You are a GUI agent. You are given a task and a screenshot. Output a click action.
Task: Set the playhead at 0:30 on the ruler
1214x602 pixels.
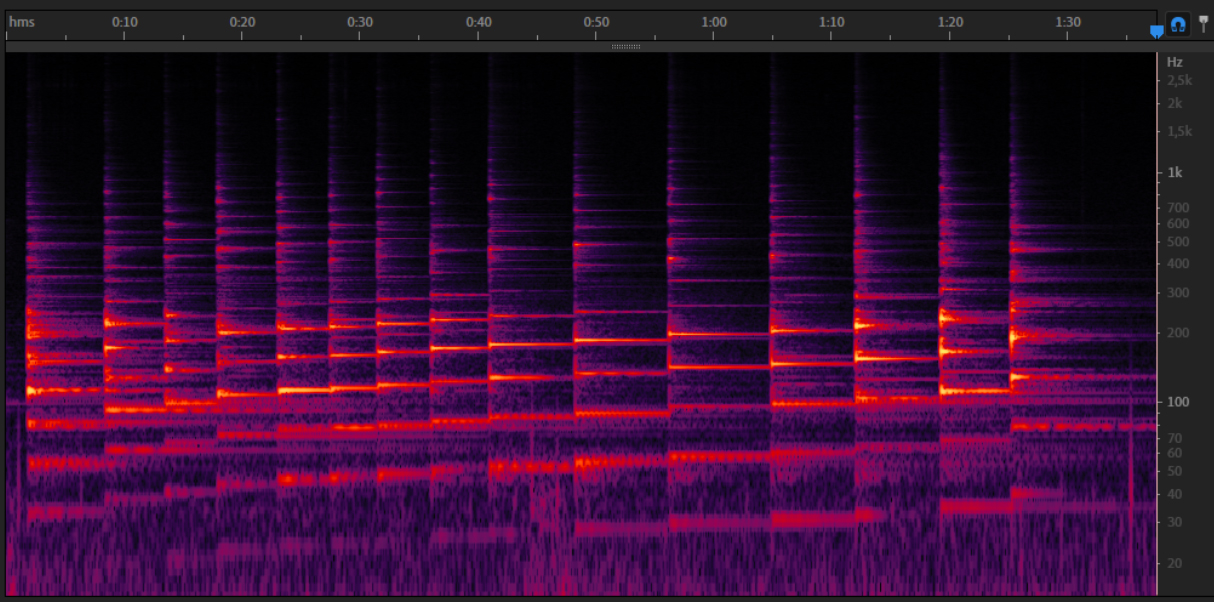(361, 22)
